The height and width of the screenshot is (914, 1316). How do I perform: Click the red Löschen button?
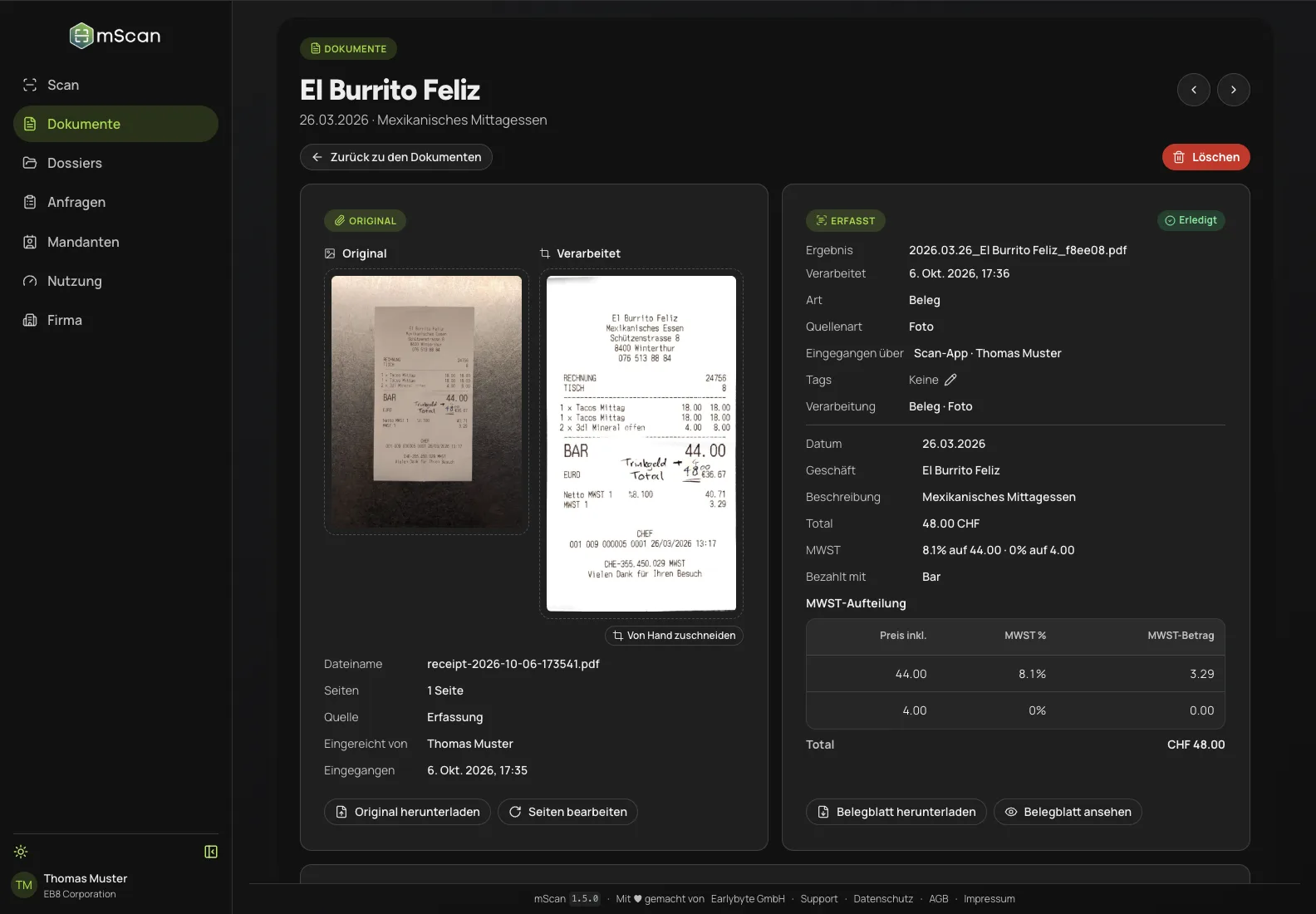tap(1206, 157)
